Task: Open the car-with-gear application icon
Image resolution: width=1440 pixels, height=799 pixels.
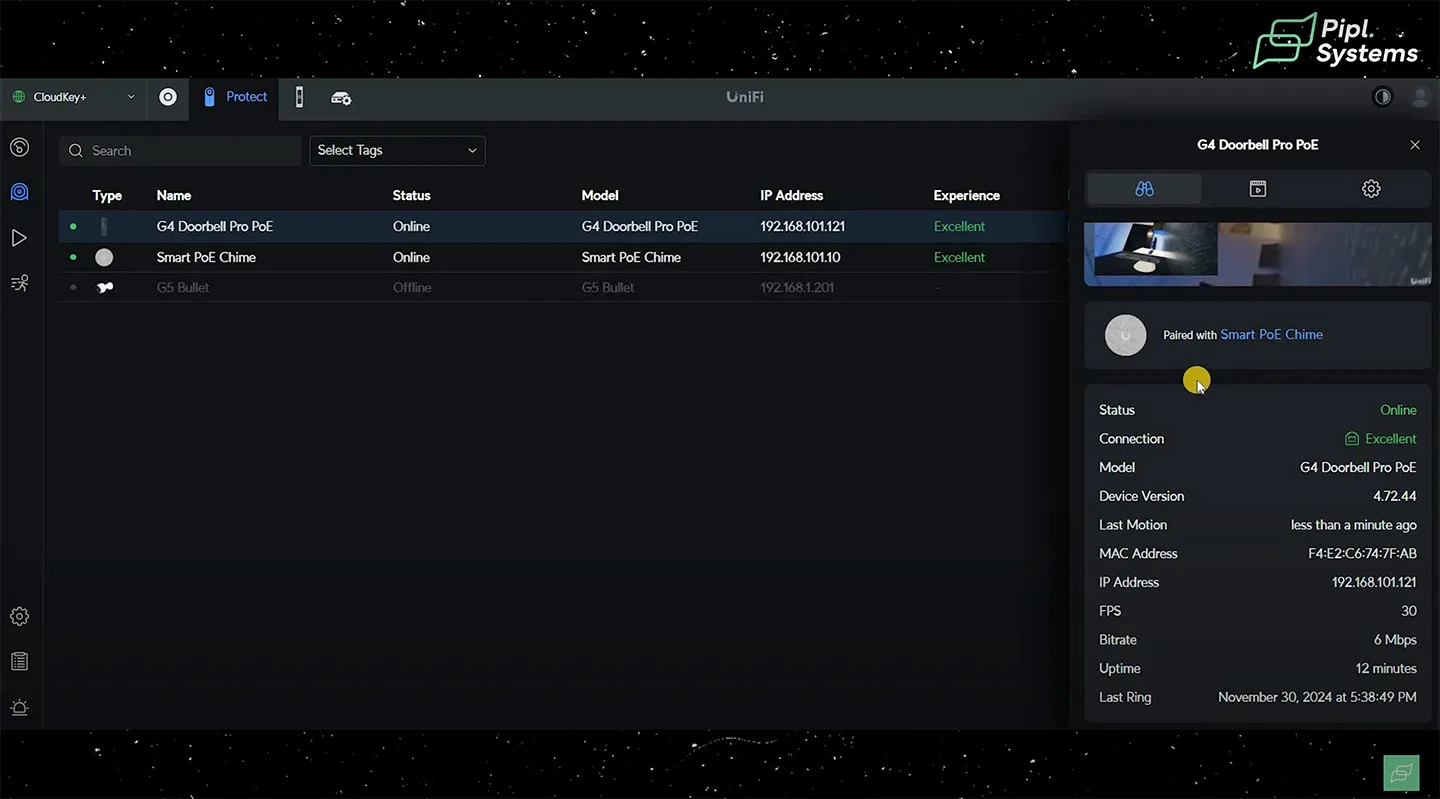Action: click(341, 98)
